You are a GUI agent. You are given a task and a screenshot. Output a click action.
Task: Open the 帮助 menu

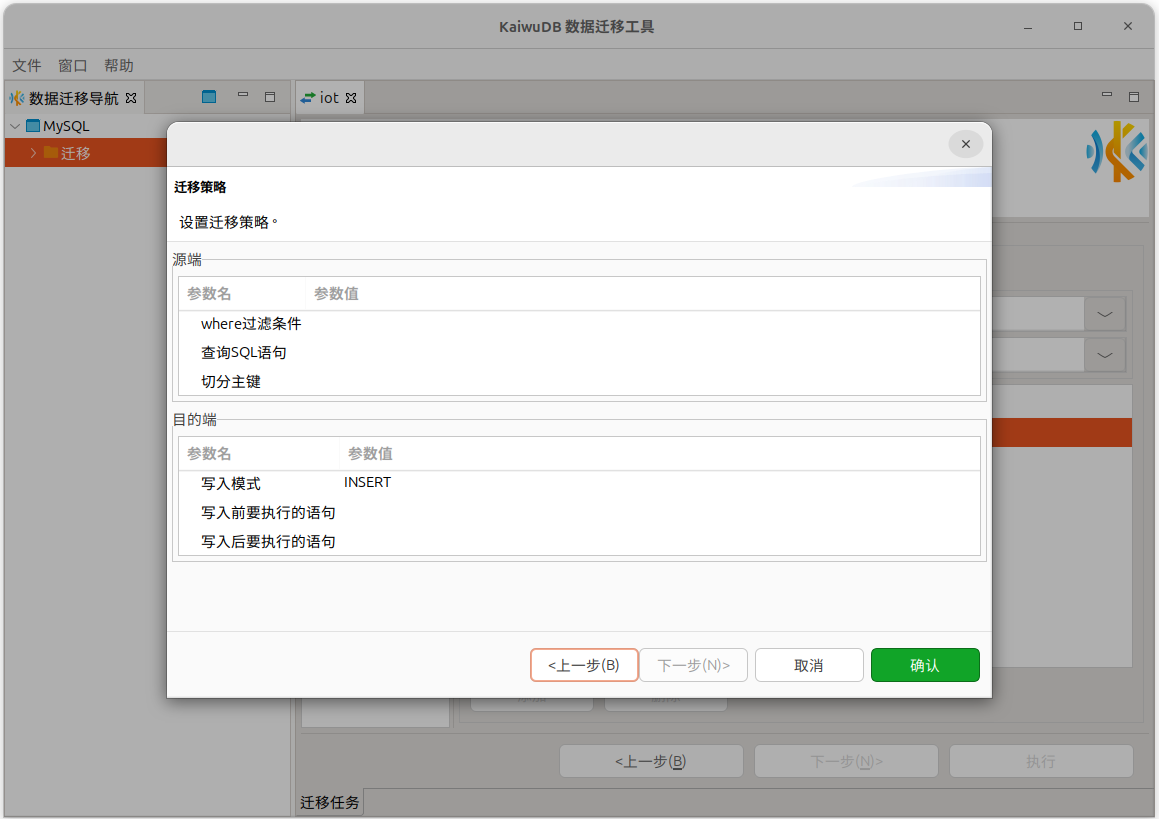(x=119, y=65)
